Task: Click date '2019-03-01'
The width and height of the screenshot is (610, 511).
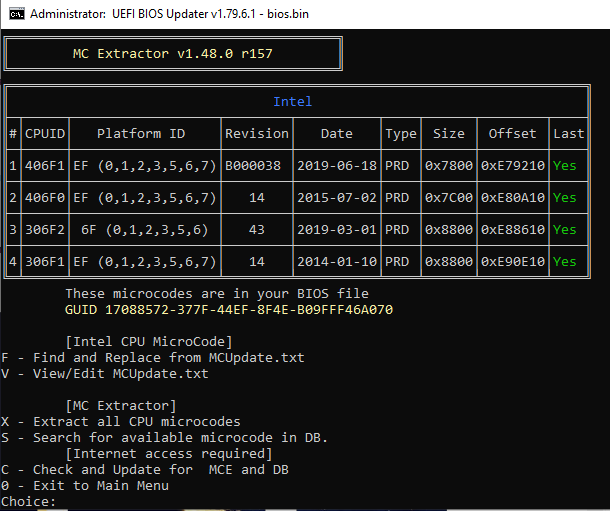Action: pos(337,229)
